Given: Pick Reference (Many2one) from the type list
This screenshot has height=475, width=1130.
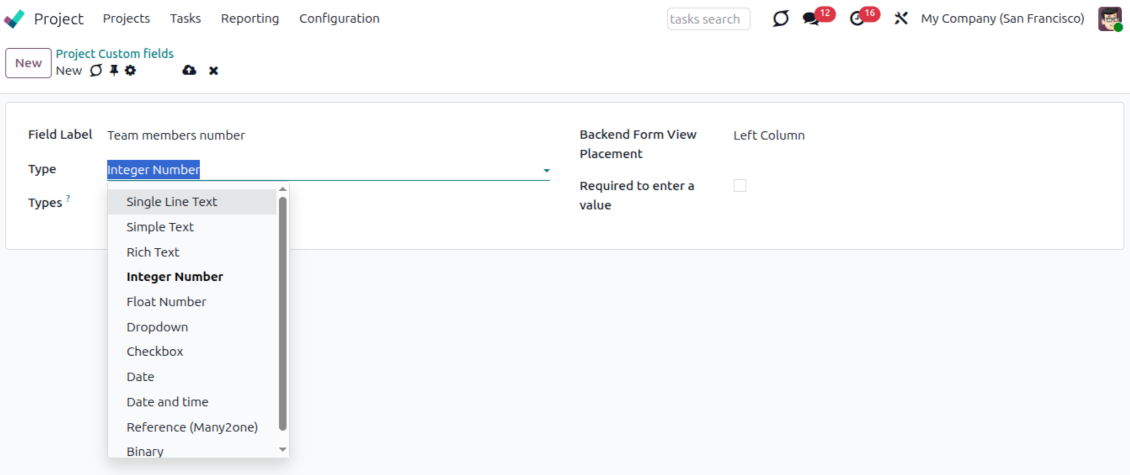Looking at the screenshot, I should [192, 427].
